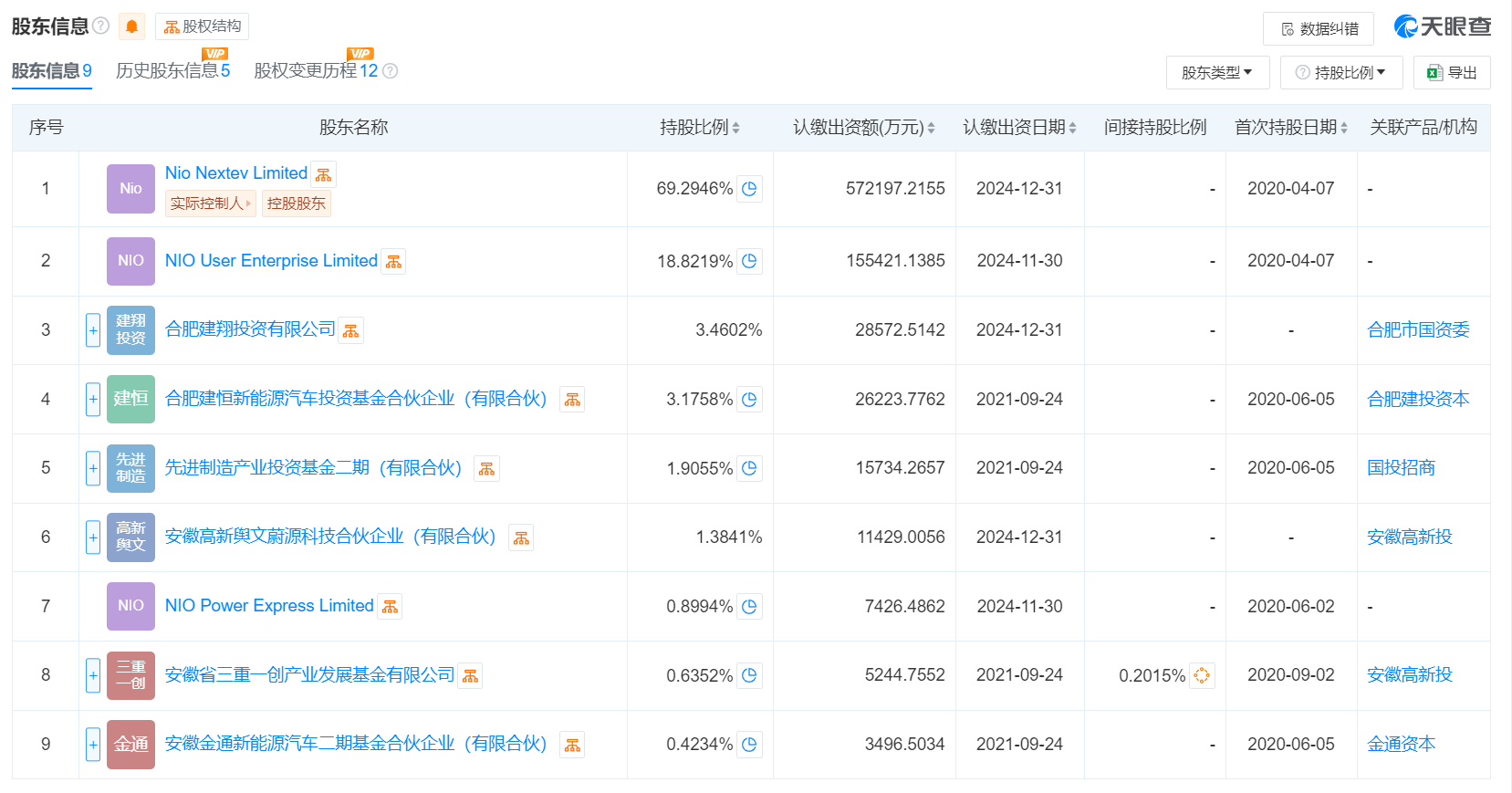Open equity structure icon for 安徽省三重一创产业发展基金
Screen dimensions: 1512x793
pos(470,676)
